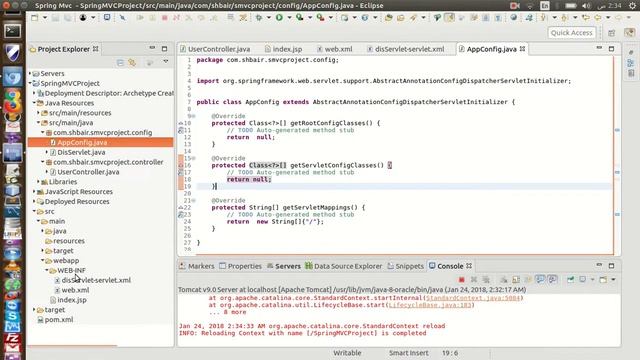Click the Save toolbar icon
This screenshot has width=640, height=360.
pos(56,18)
